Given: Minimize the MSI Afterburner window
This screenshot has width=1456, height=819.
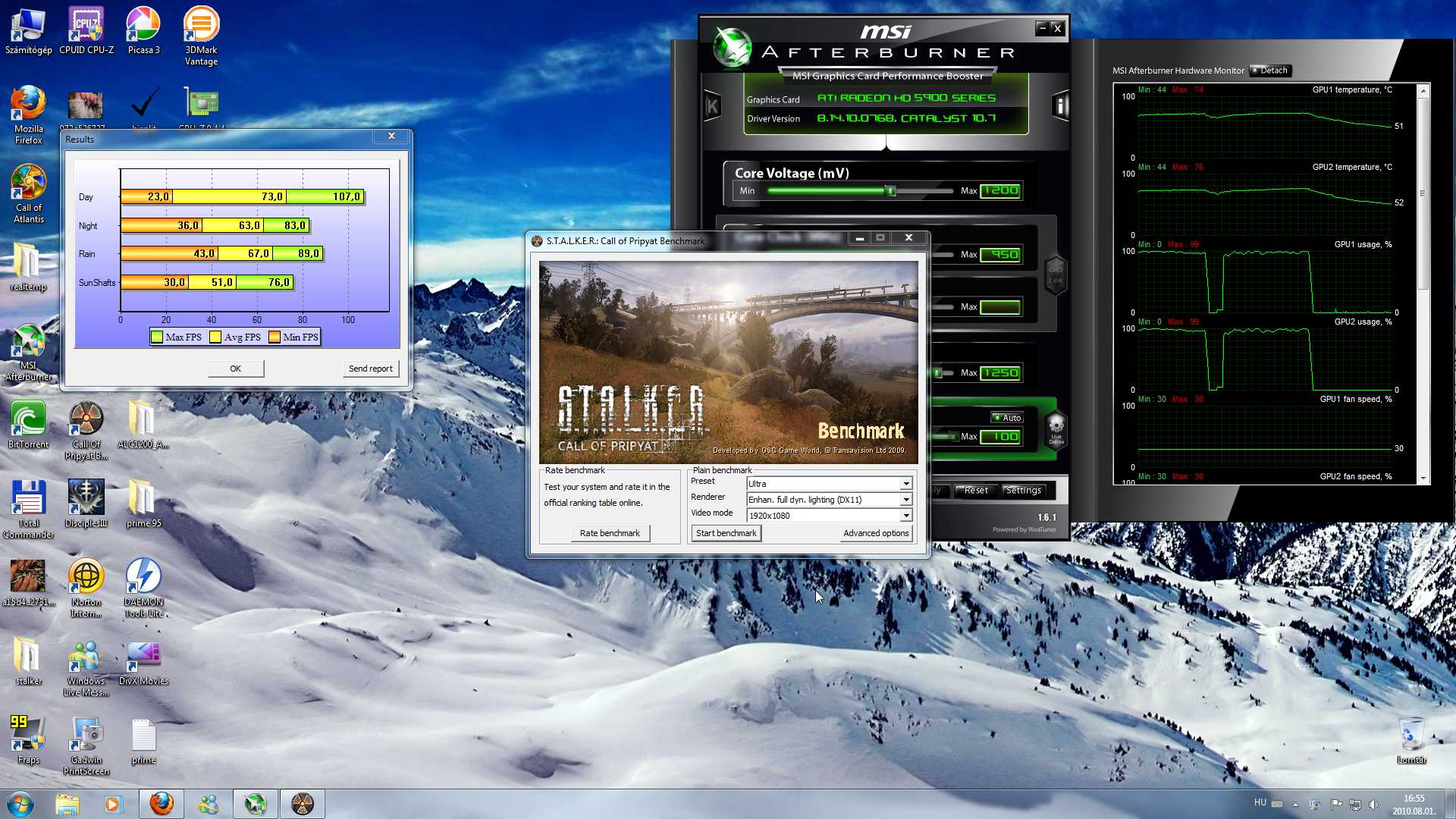Looking at the screenshot, I should click(x=1042, y=29).
